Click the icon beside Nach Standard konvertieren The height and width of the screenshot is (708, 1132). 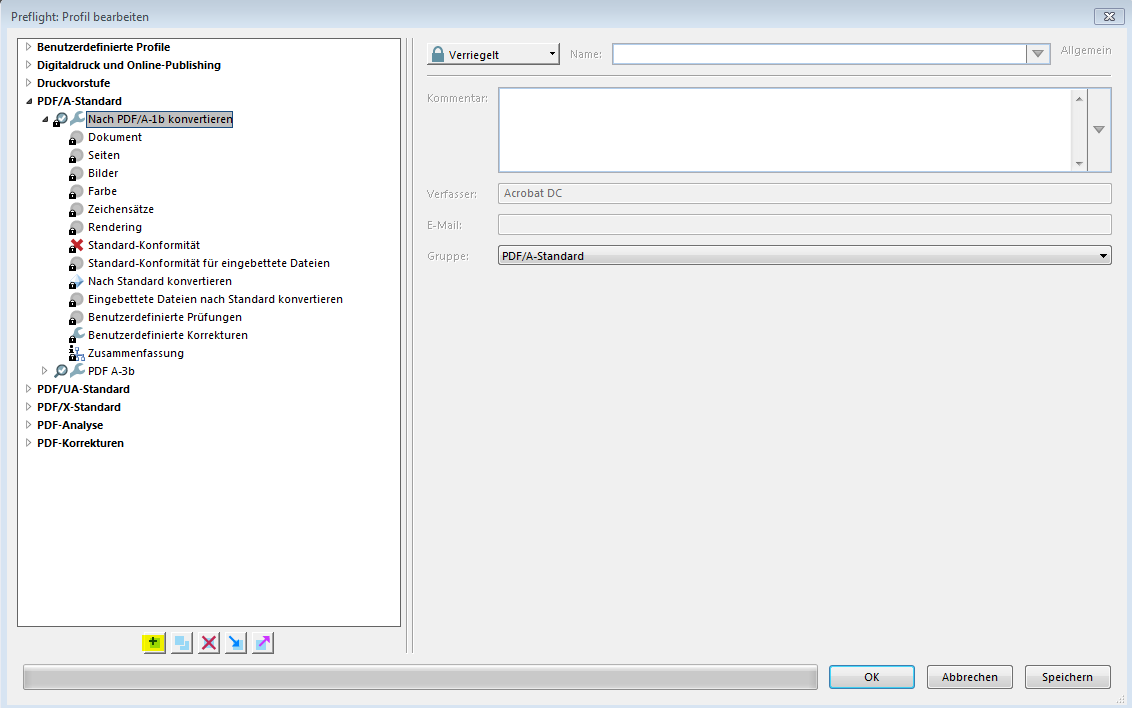tap(76, 281)
